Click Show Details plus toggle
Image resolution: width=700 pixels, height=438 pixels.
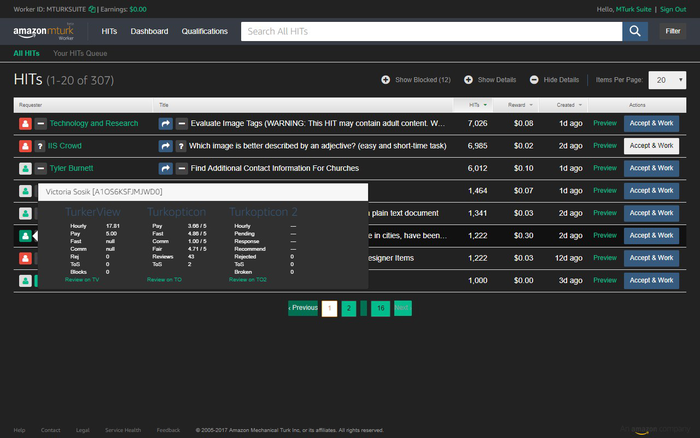490,80
